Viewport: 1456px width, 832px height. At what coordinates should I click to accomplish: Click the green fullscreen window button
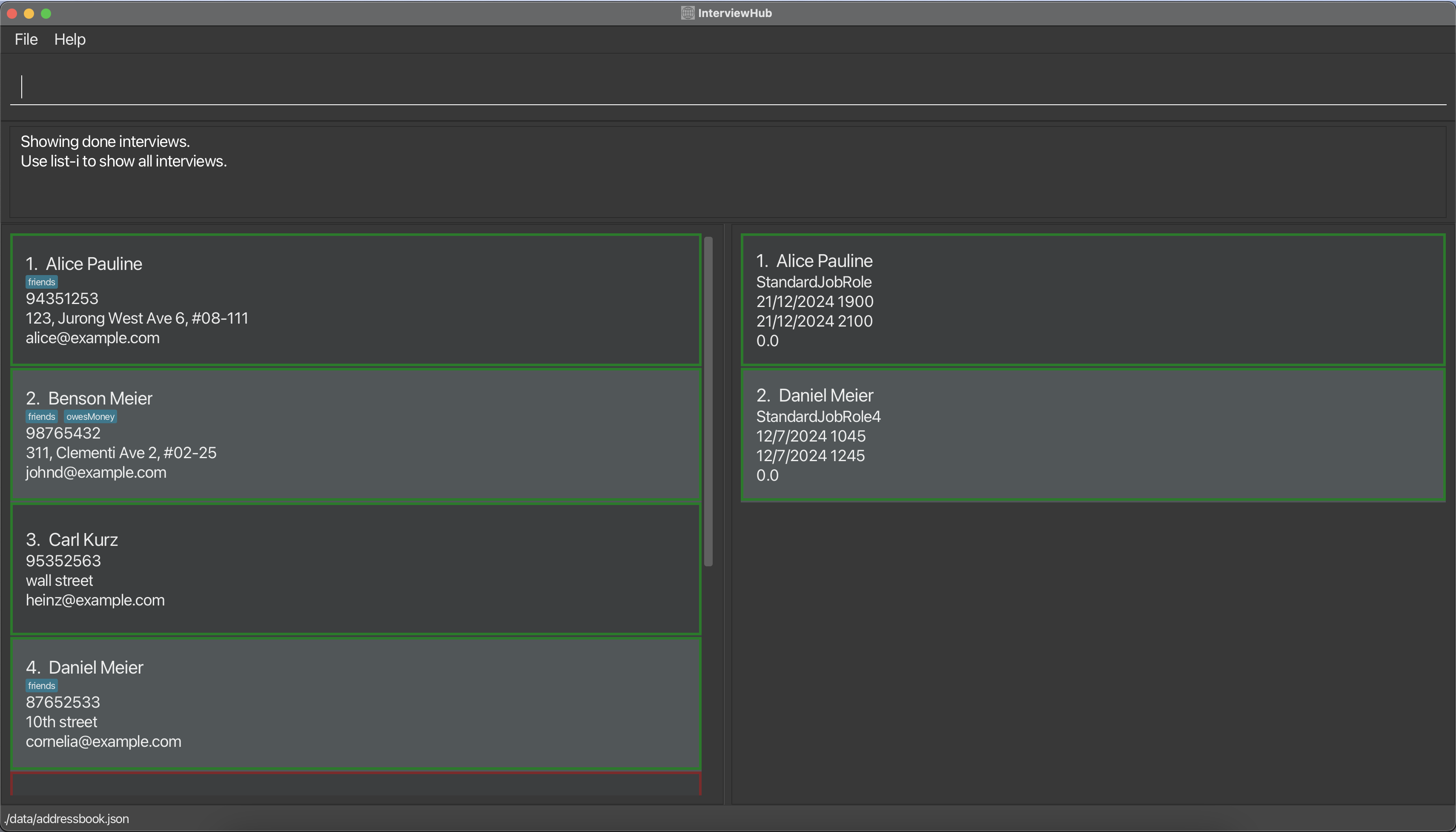46,13
